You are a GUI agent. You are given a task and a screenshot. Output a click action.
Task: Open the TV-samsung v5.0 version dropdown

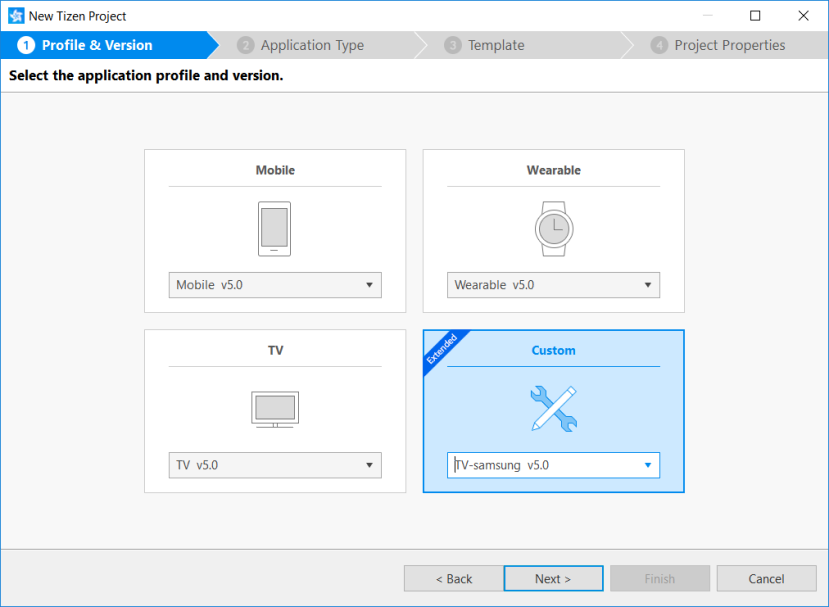click(648, 465)
